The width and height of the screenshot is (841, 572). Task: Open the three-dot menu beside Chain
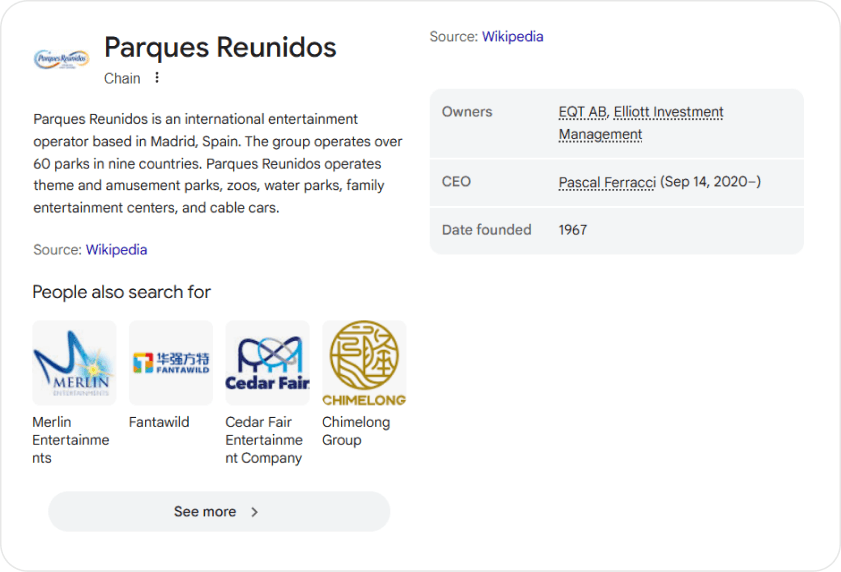click(x=157, y=78)
